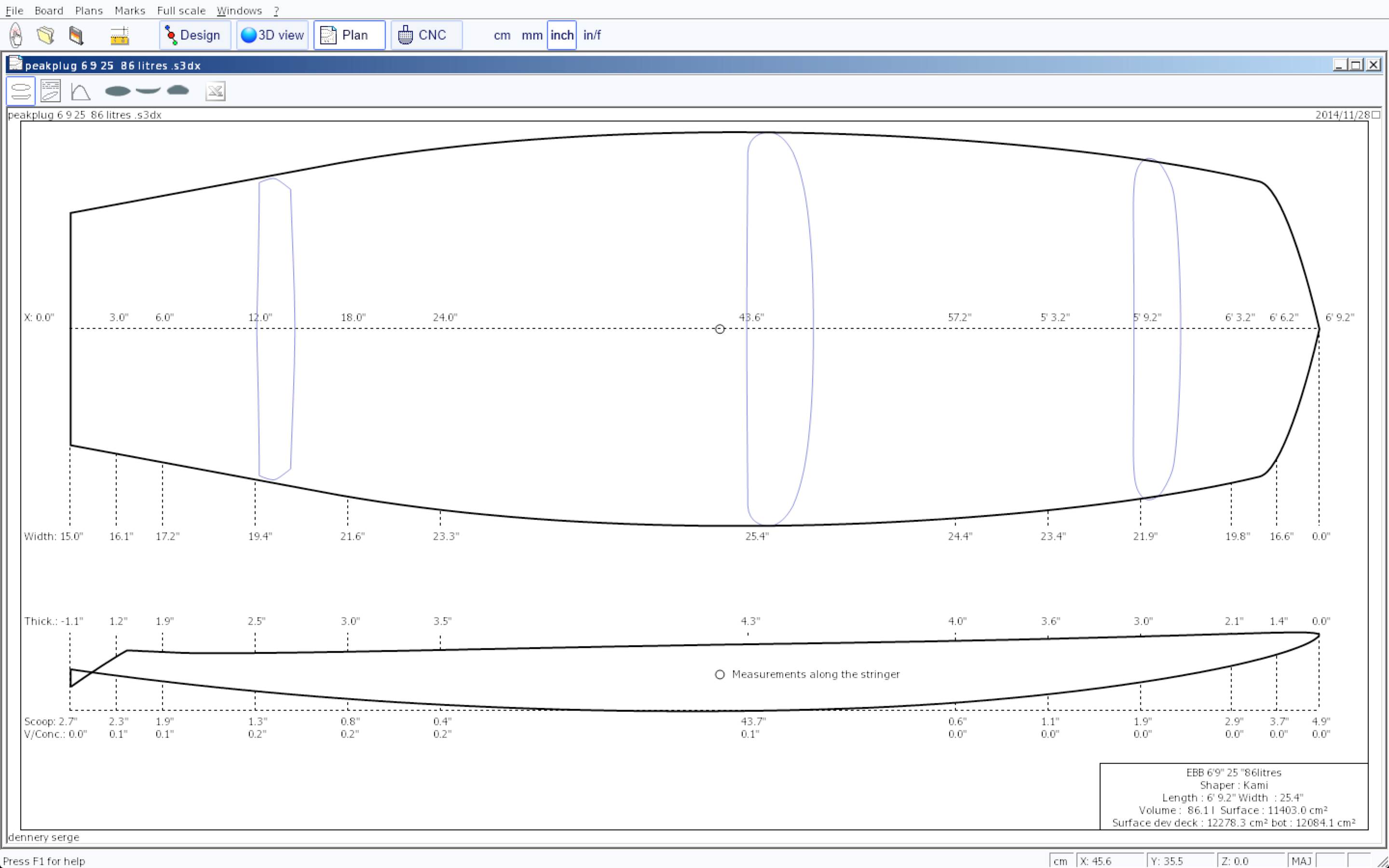Open a file with the folder icon
The height and width of the screenshot is (868, 1389).
tap(46, 35)
